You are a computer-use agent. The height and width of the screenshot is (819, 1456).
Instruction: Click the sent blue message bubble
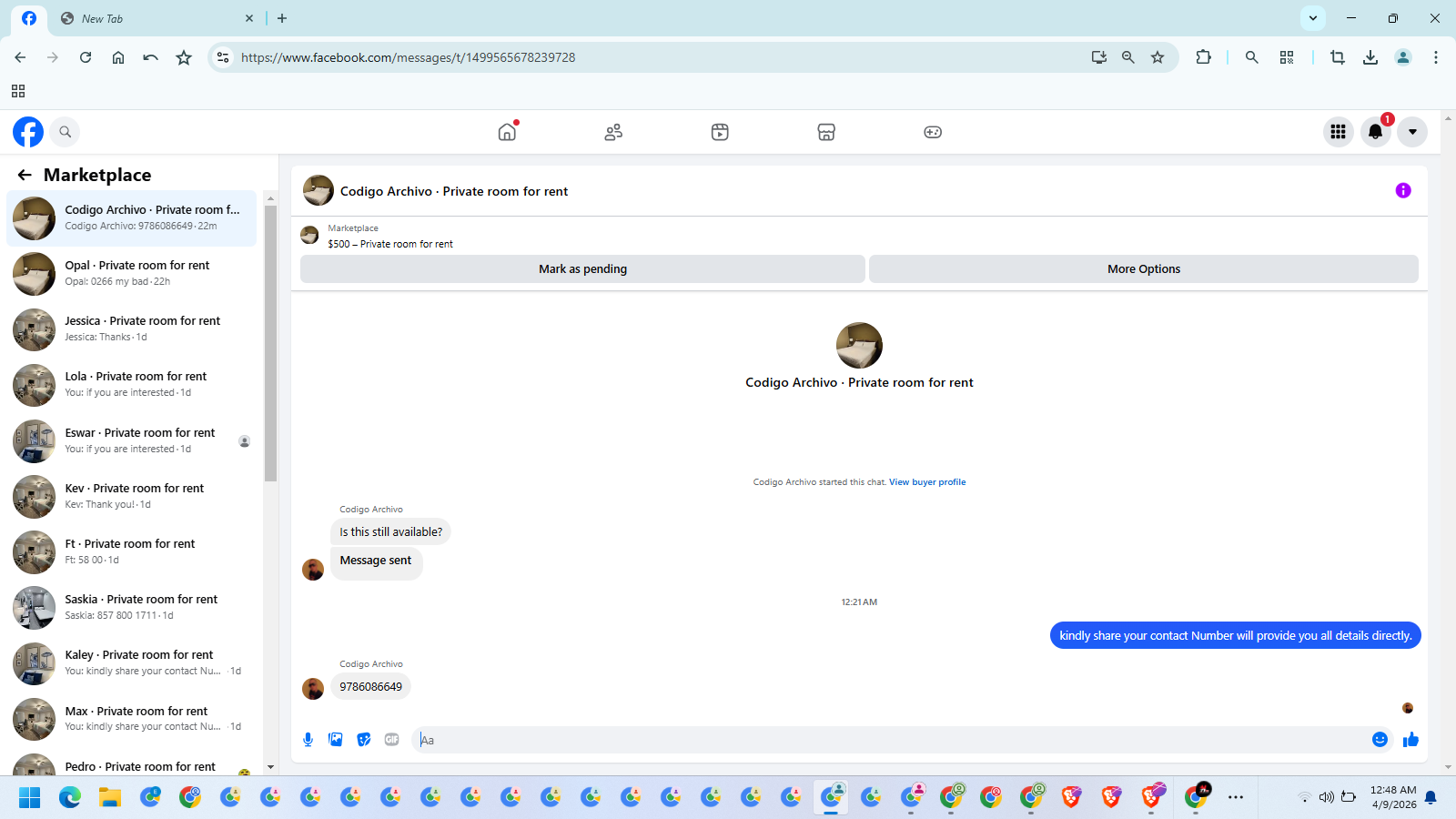pyautogui.click(x=1235, y=635)
